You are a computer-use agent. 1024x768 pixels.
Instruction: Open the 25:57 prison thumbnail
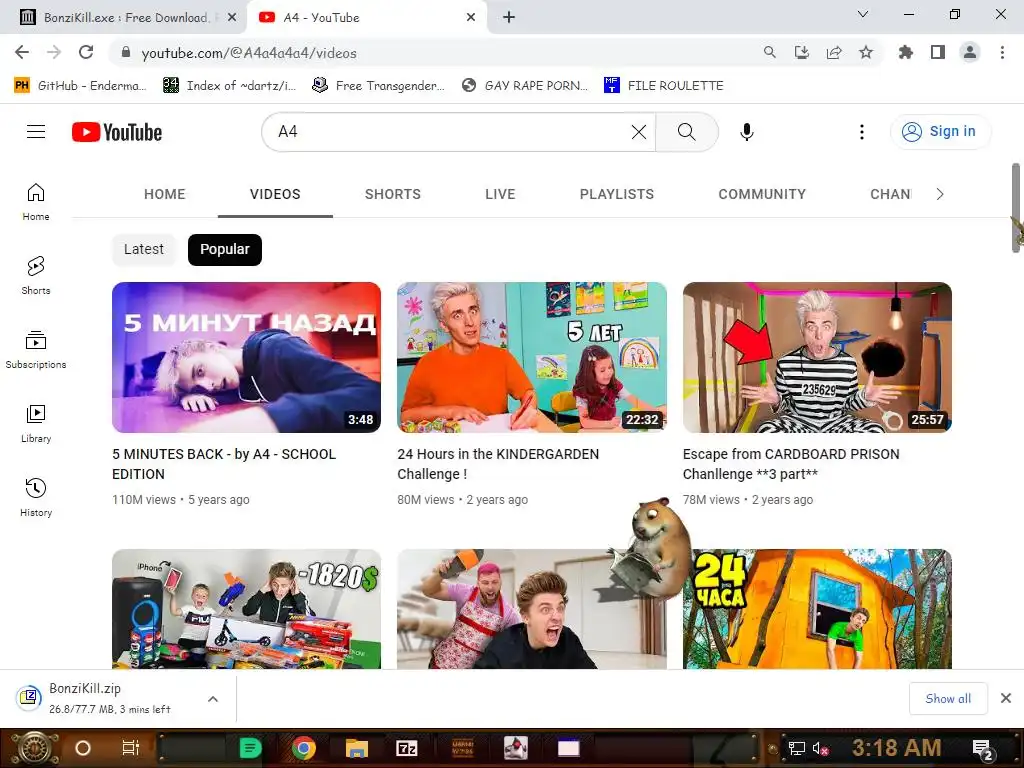pos(817,357)
